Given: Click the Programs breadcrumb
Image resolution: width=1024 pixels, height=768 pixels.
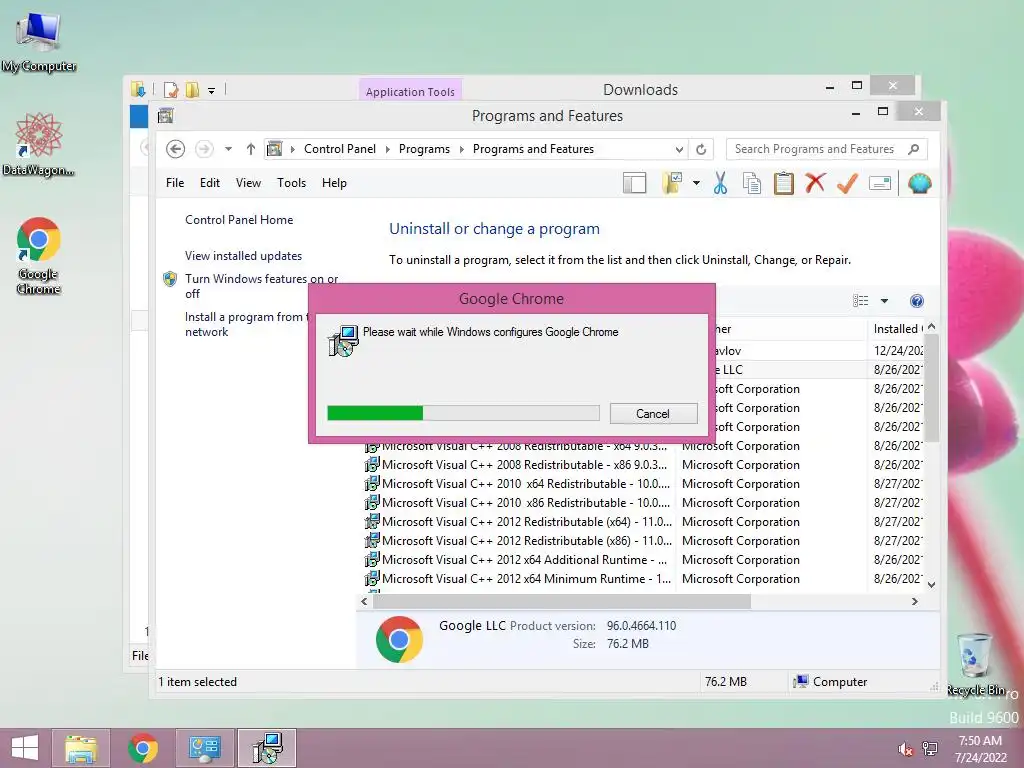Looking at the screenshot, I should pos(424,149).
